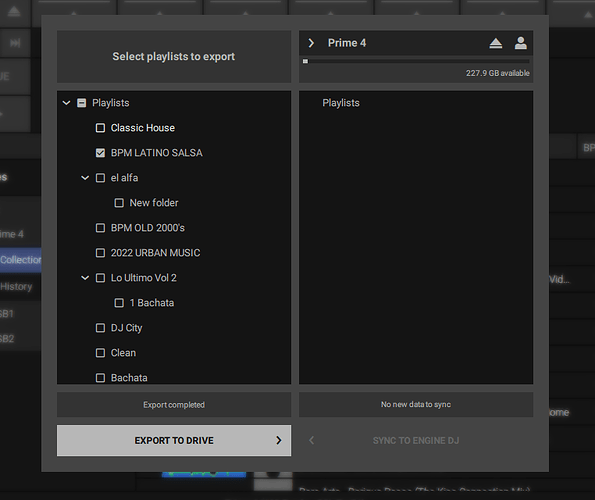
Task: Check the Bachata playlist checkbox
Action: tap(100, 378)
